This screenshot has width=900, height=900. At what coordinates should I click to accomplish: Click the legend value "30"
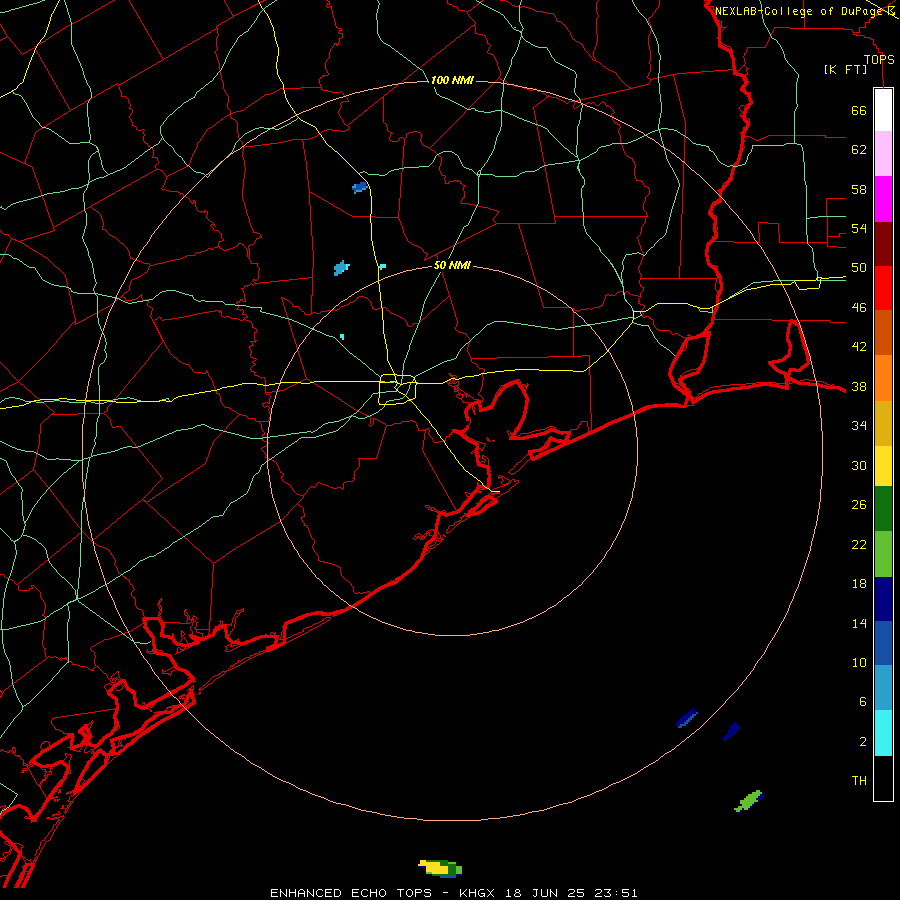pyautogui.click(x=859, y=465)
